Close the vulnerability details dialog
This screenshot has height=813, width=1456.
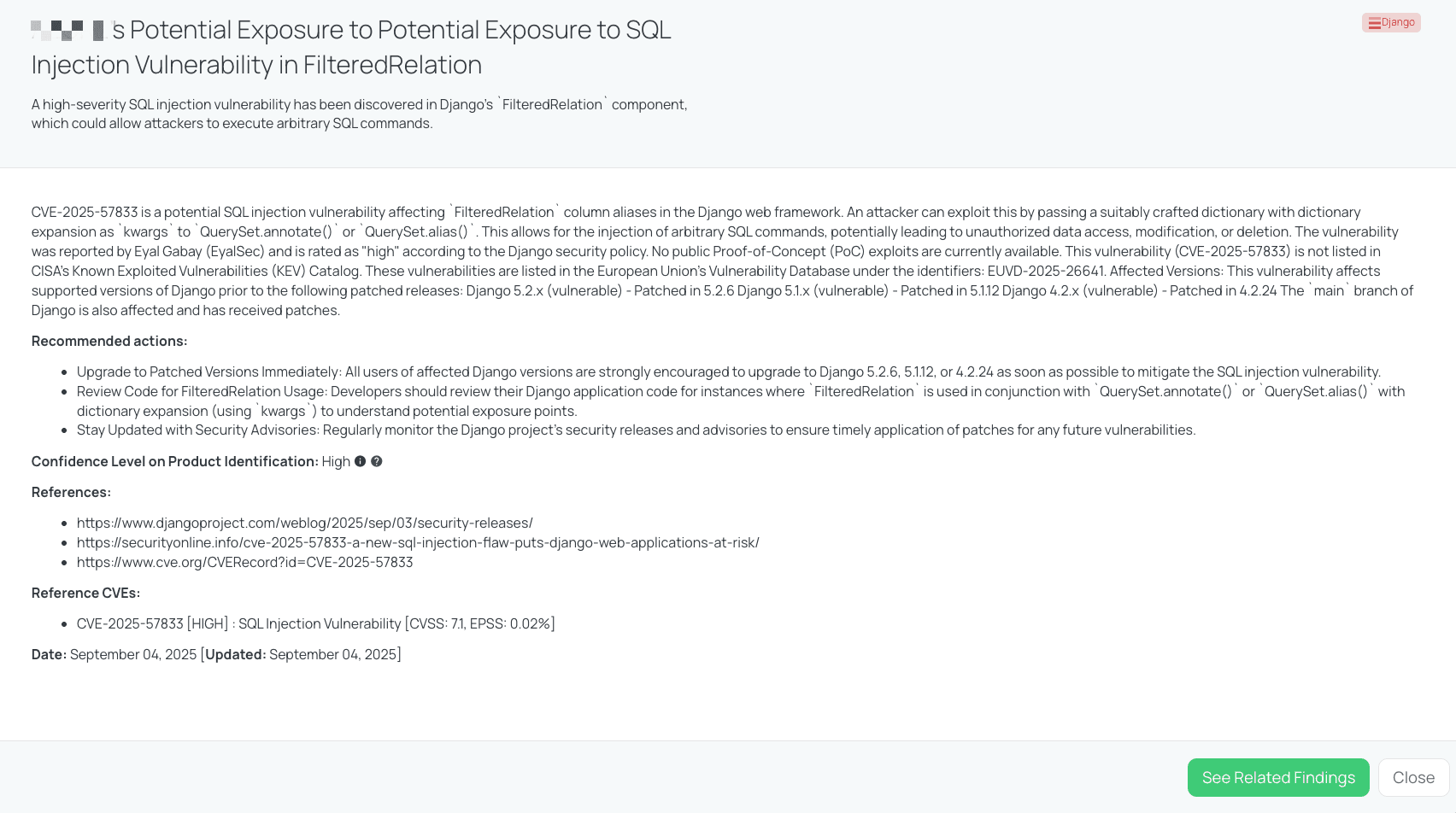[1413, 777]
